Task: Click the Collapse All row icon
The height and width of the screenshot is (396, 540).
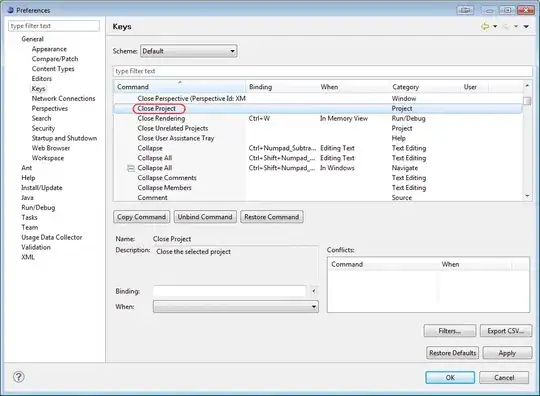Action: click(131, 168)
